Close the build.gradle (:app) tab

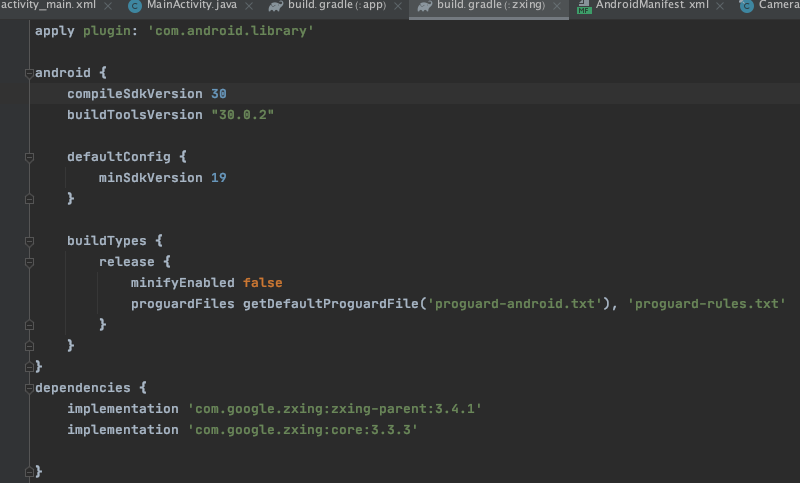tap(398, 6)
